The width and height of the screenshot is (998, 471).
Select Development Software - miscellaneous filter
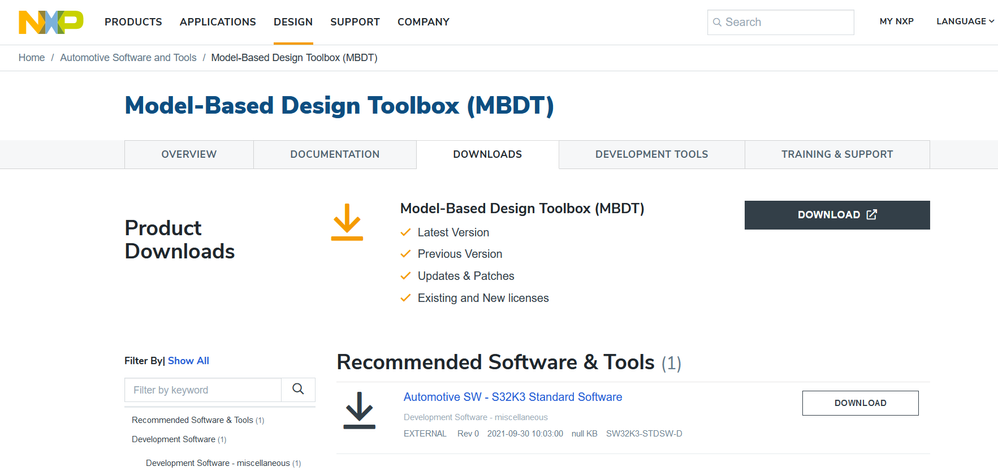point(217,463)
